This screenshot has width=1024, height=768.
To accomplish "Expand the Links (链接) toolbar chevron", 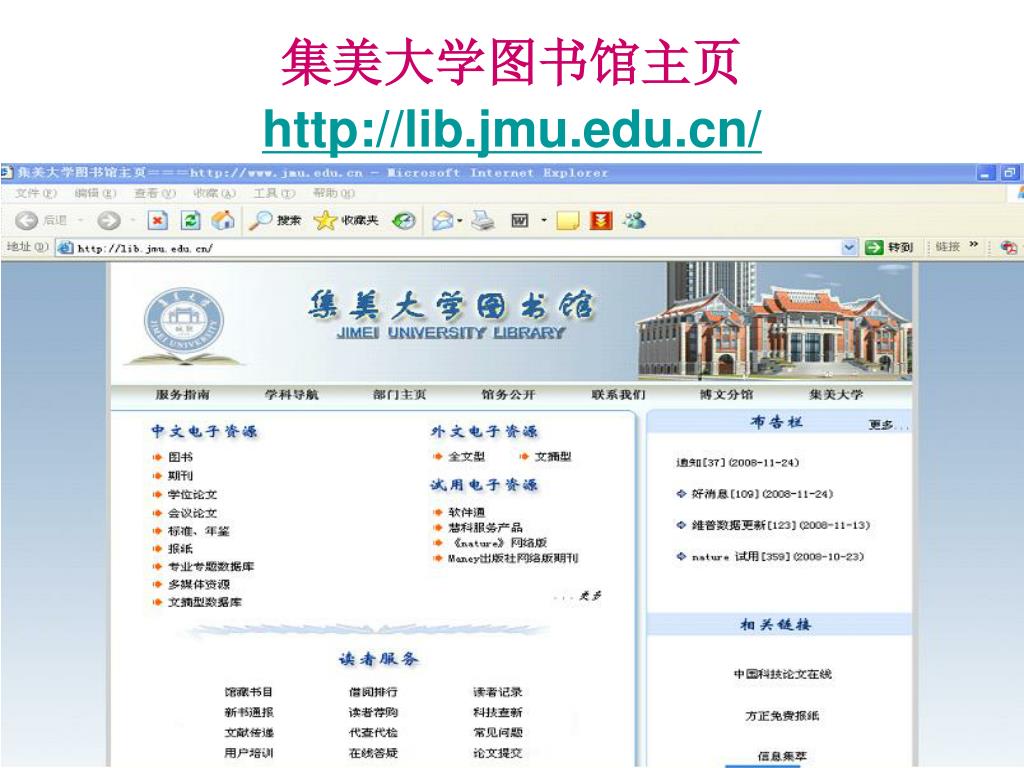I will (974, 245).
